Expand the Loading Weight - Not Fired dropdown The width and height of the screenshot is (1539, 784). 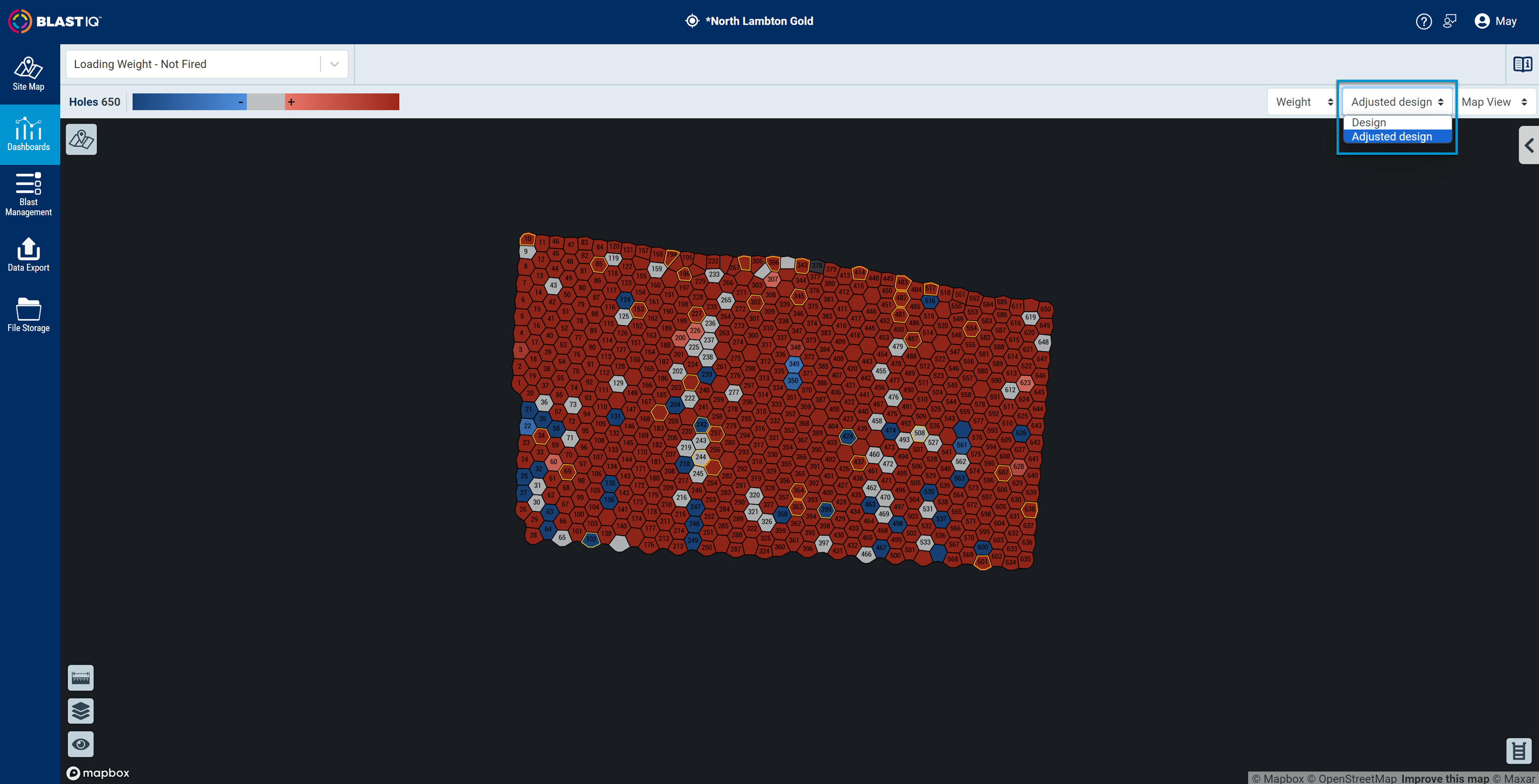206,64
